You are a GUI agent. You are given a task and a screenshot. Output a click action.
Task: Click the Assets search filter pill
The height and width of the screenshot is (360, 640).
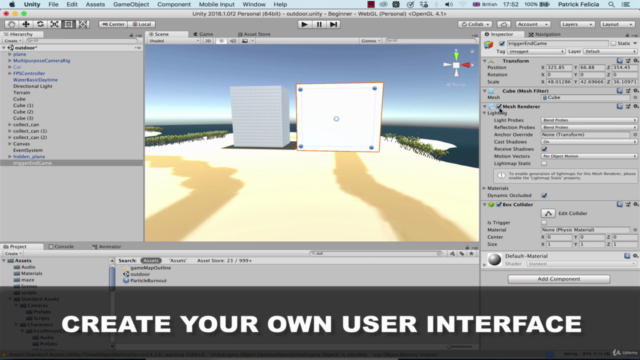click(151, 260)
